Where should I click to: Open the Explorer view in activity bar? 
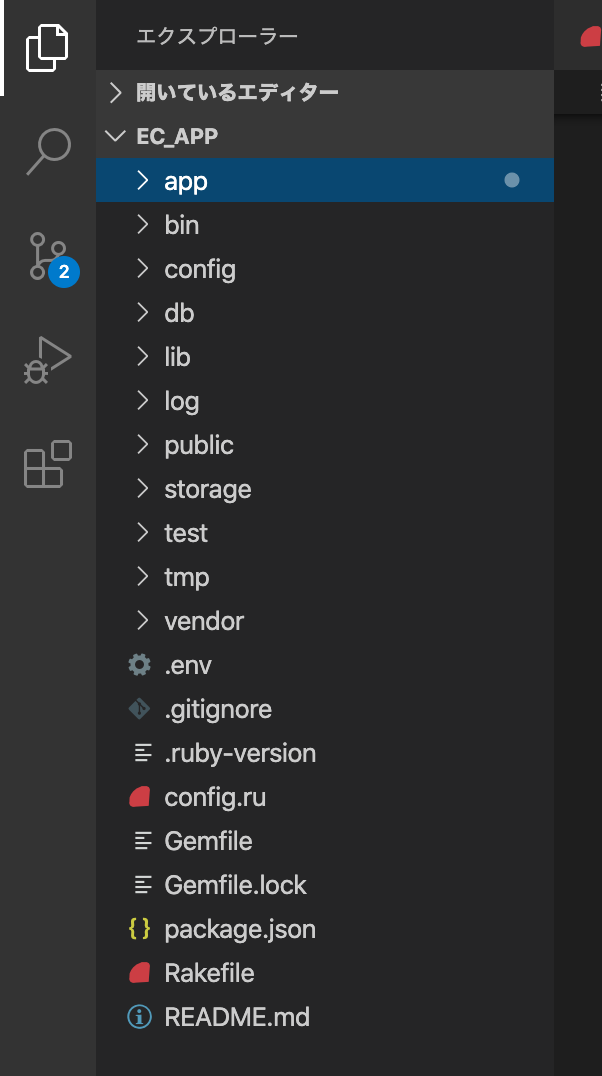coord(47,48)
